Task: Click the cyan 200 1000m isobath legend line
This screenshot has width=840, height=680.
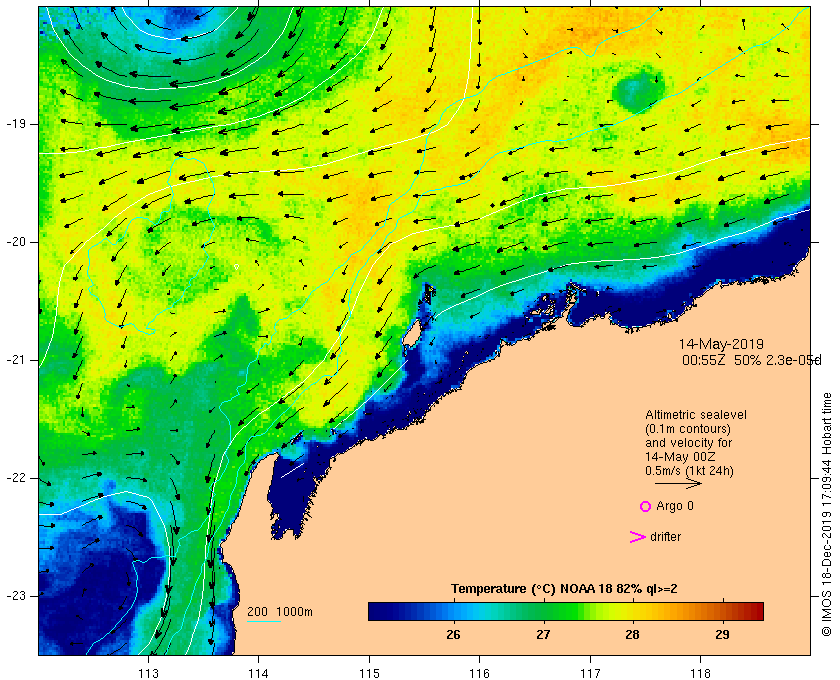Action: pyautogui.click(x=264, y=622)
